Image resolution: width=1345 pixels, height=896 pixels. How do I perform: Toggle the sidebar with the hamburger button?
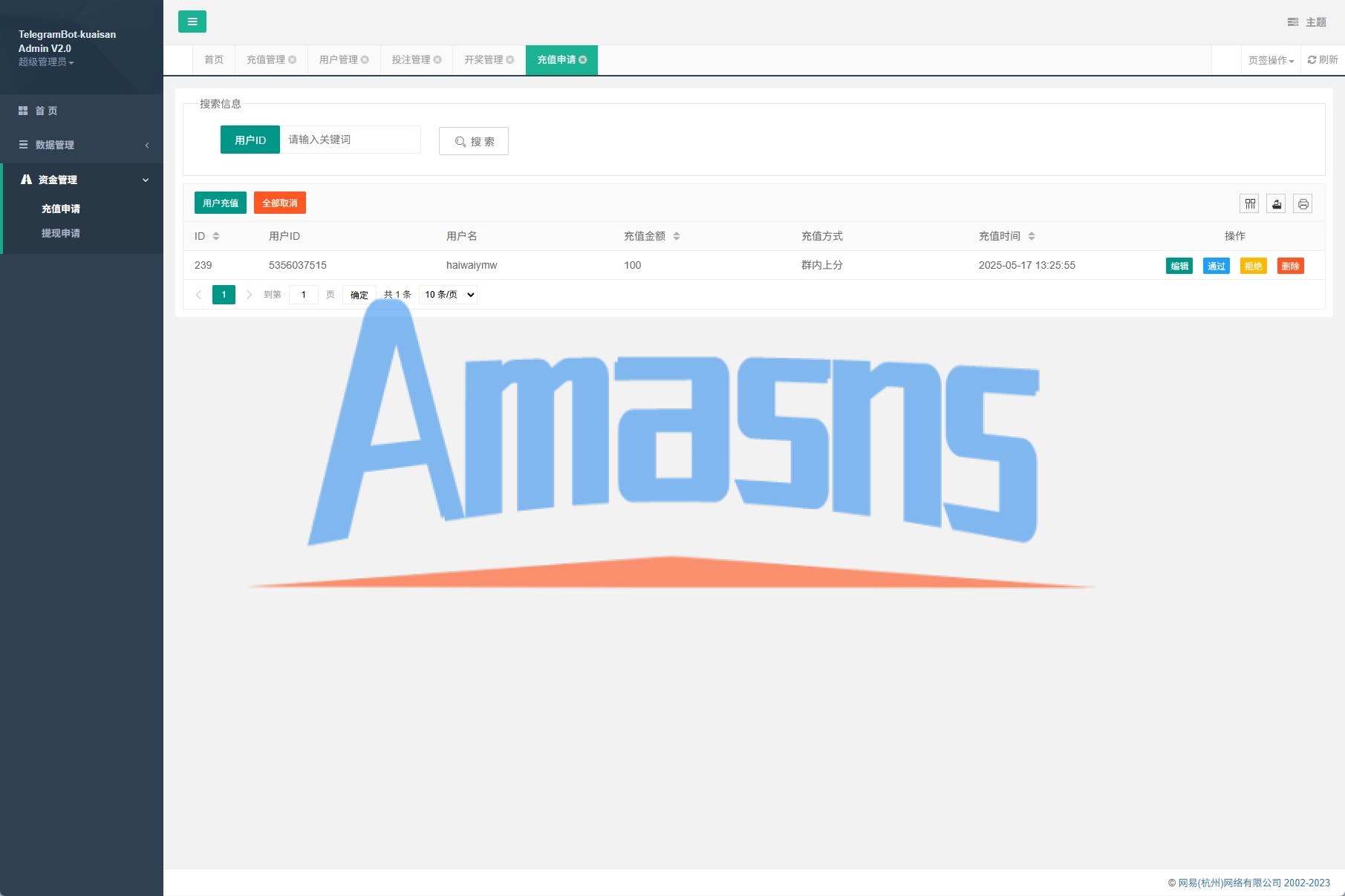click(x=192, y=22)
